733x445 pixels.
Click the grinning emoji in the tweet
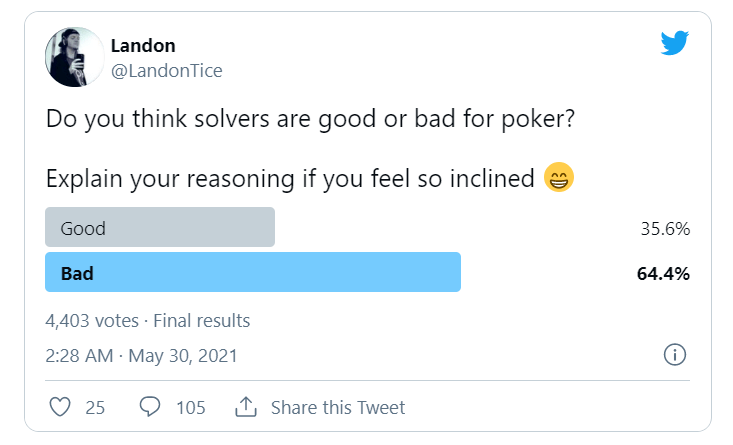coord(559,178)
